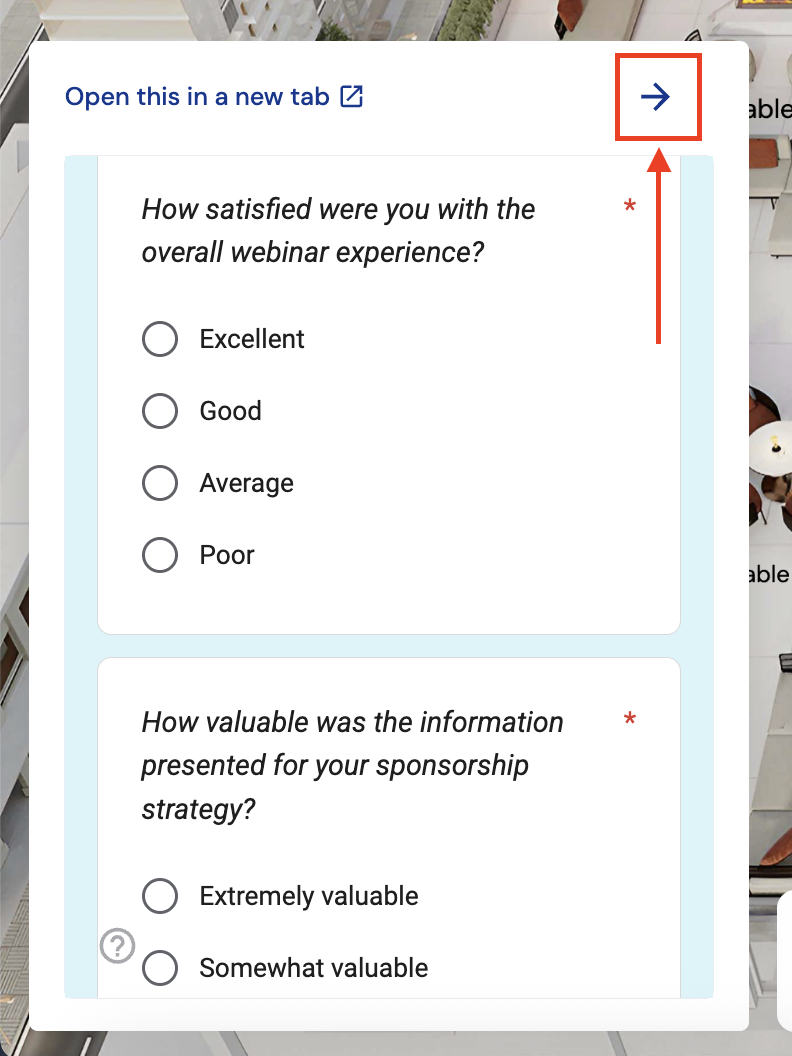This screenshot has height=1056, width=792.
Task: Click the 'Extremely valuable' label text
Action: click(x=309, y=896)
